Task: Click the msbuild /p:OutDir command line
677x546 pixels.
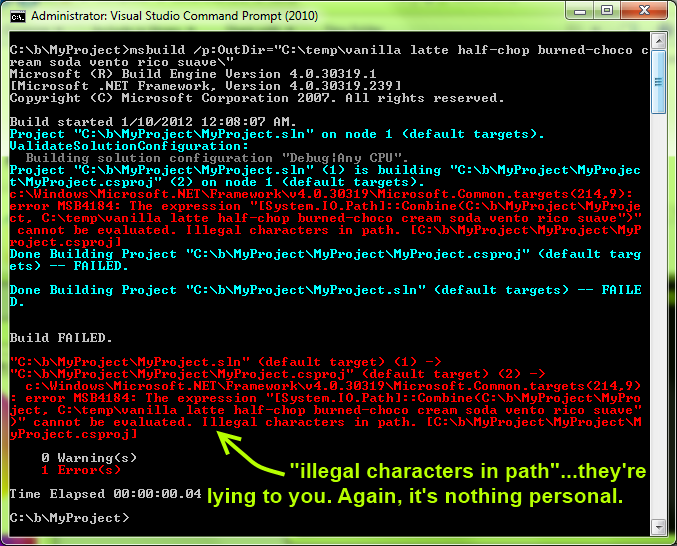Action: pyautogui.click(x=329, y=56)
